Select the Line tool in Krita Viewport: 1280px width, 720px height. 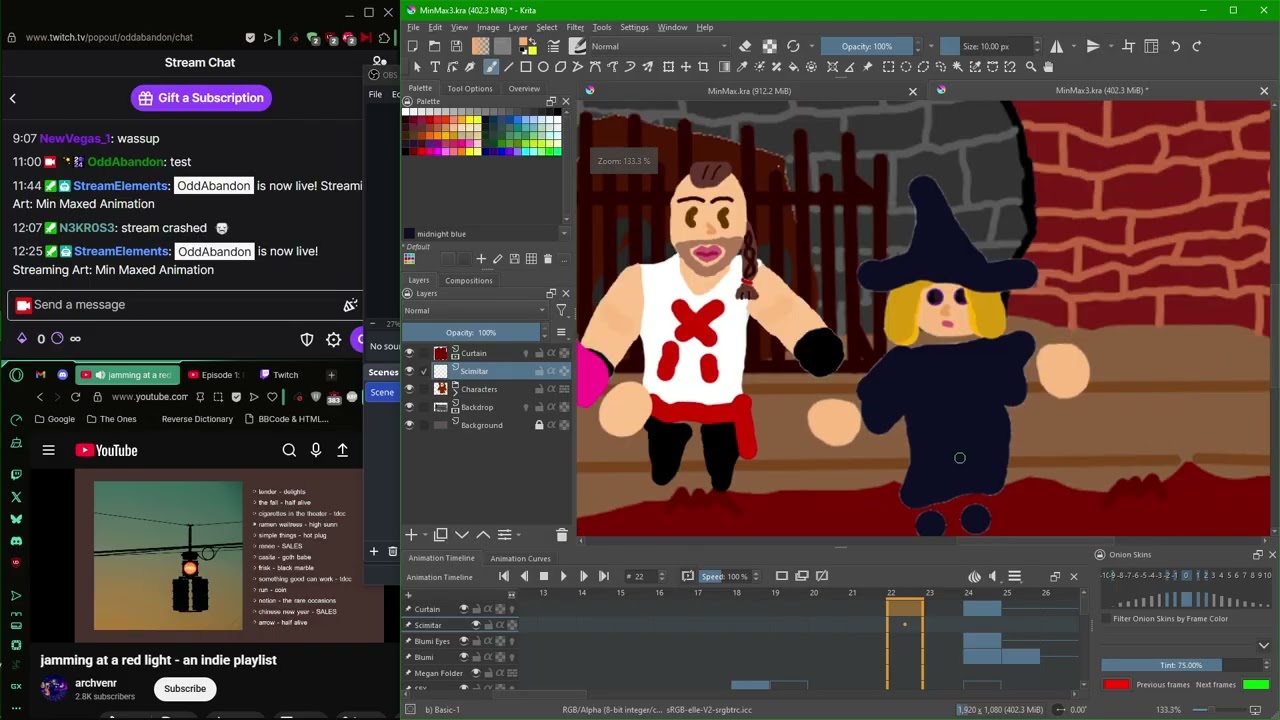click(508, 67)
